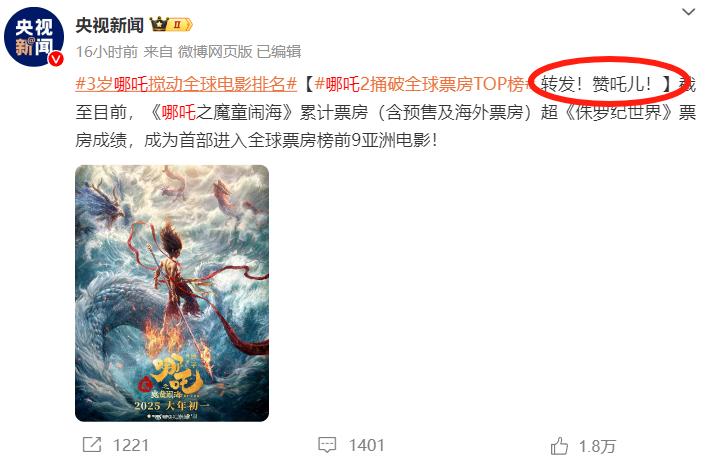The width and height of the screenshot is (718, 465).
Task: Click the comment count 1401
Action: (366, 445)
